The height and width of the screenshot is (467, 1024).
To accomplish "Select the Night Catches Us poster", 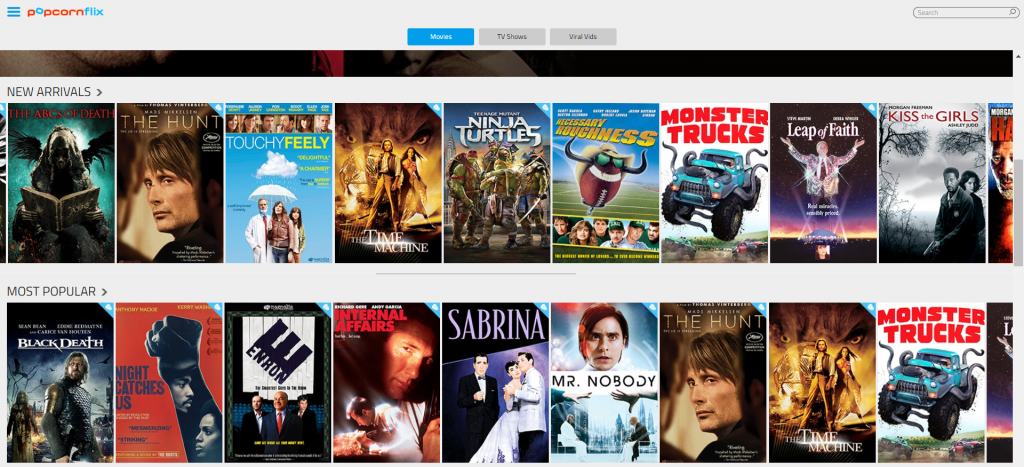I will click(x=169, y=383).
